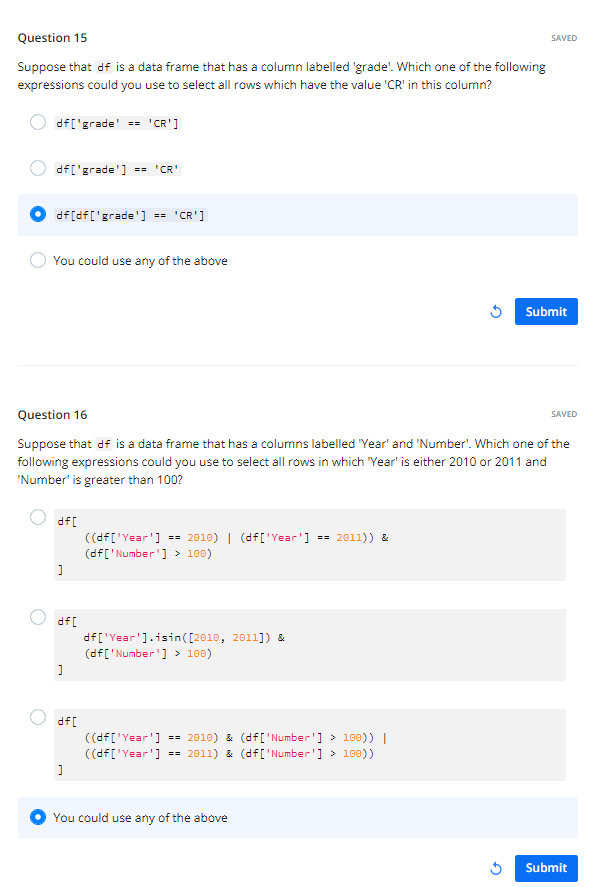Select option df['grade' == 'CR']
Screen dimensions: 595x887
pyautogui.click(x=38, y=122)
